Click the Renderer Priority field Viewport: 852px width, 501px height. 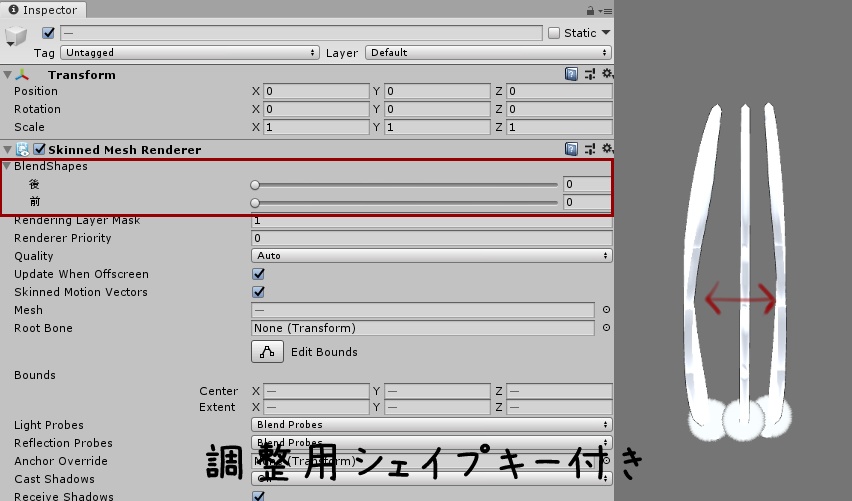(431, 238)
